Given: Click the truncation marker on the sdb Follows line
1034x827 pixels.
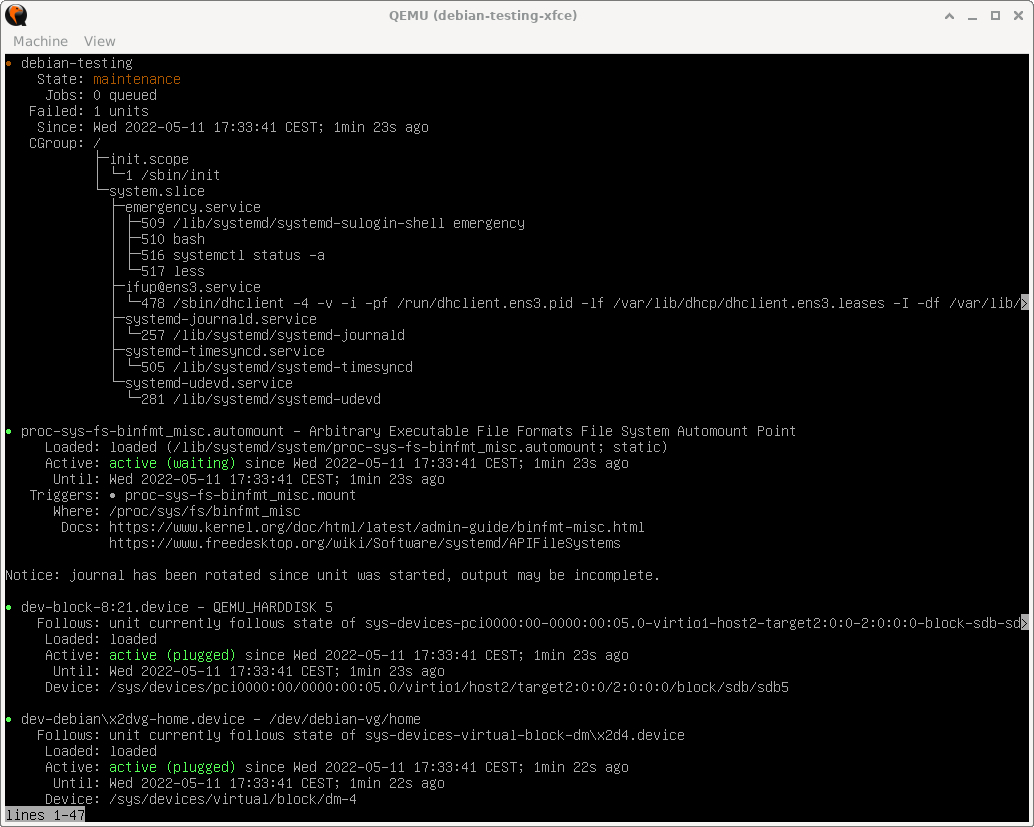Looking at the screenshot, I should tap(1024, 623).
